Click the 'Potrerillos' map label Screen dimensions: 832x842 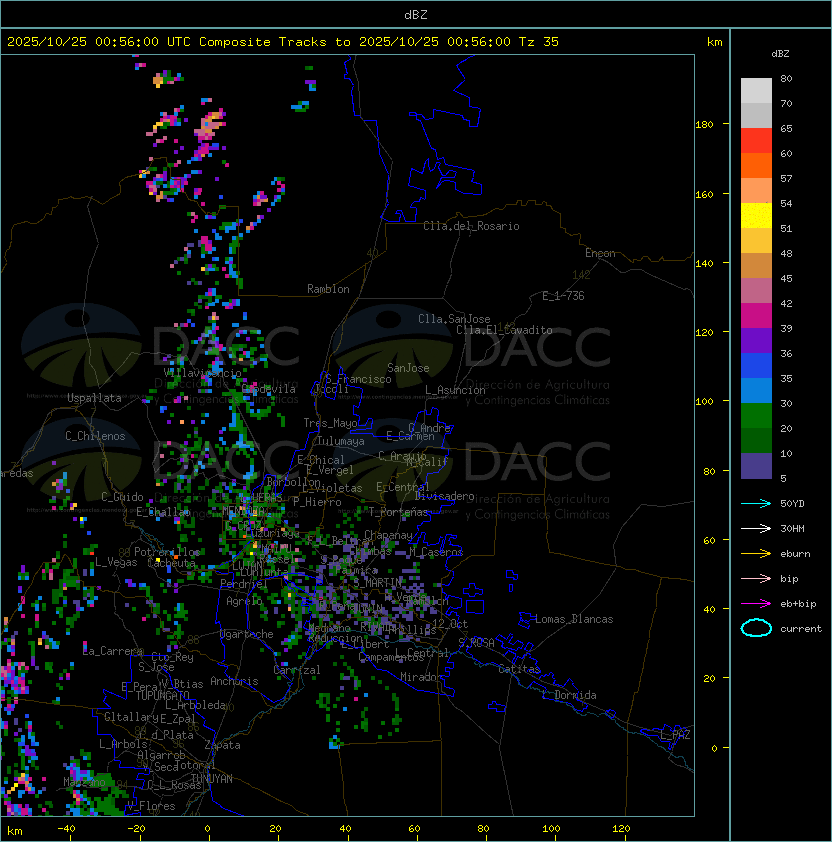[x=167, y=551]
